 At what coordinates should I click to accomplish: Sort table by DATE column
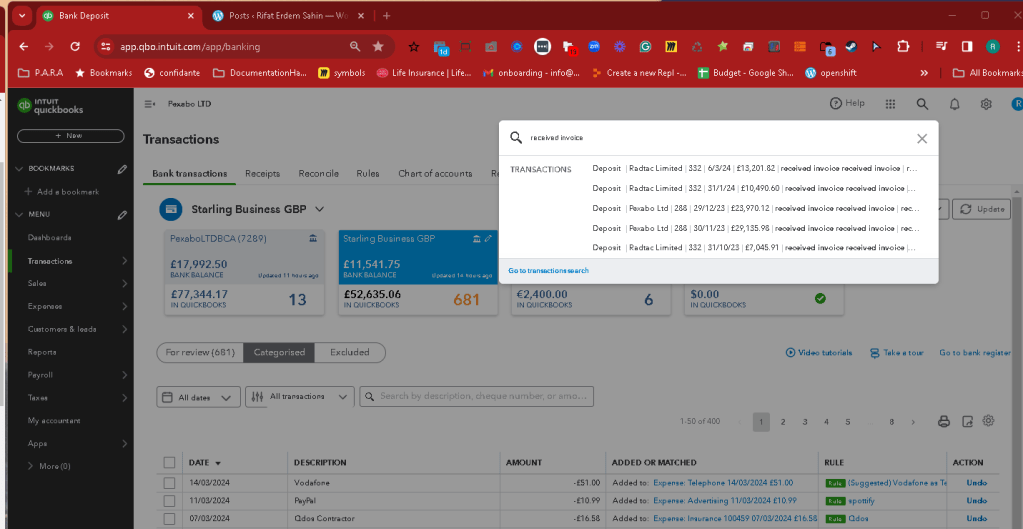click(204, 462)
